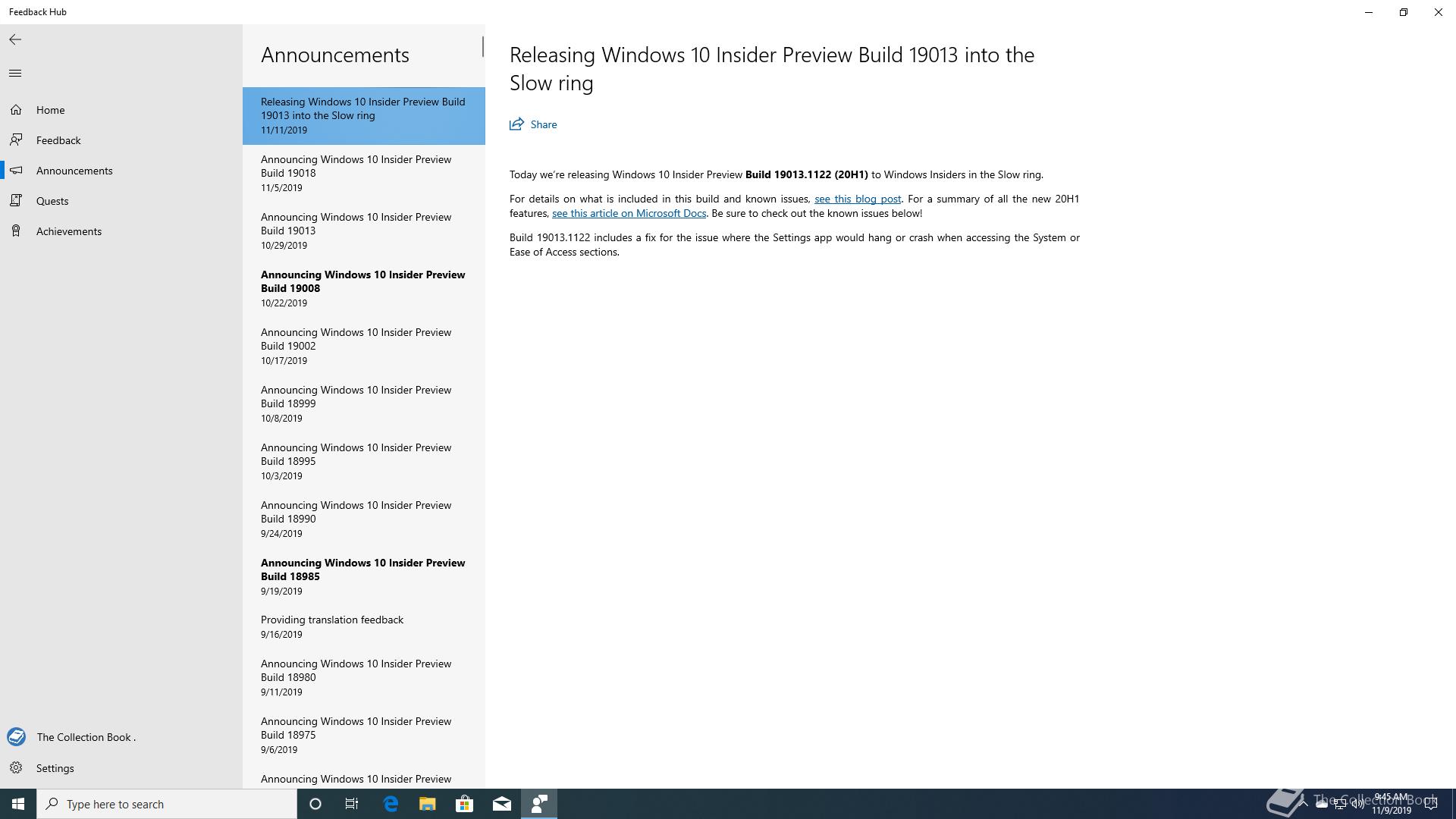The height and width of the screenshot is (819, 1456).
Task: Open announcement for Build 18990
Action: click(364, 519)
